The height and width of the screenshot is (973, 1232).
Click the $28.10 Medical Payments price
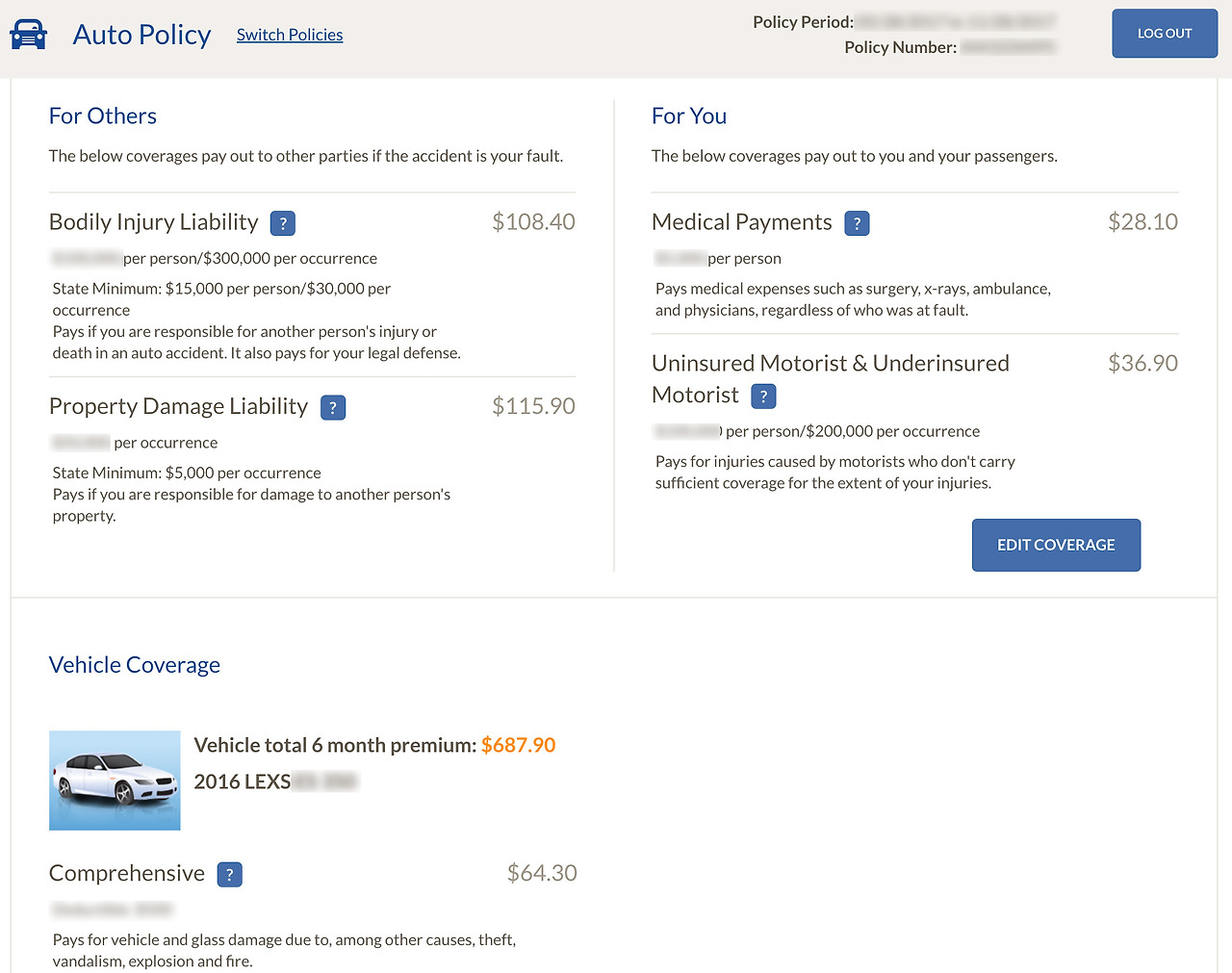pyautogui.click(x=1142, y=222)
